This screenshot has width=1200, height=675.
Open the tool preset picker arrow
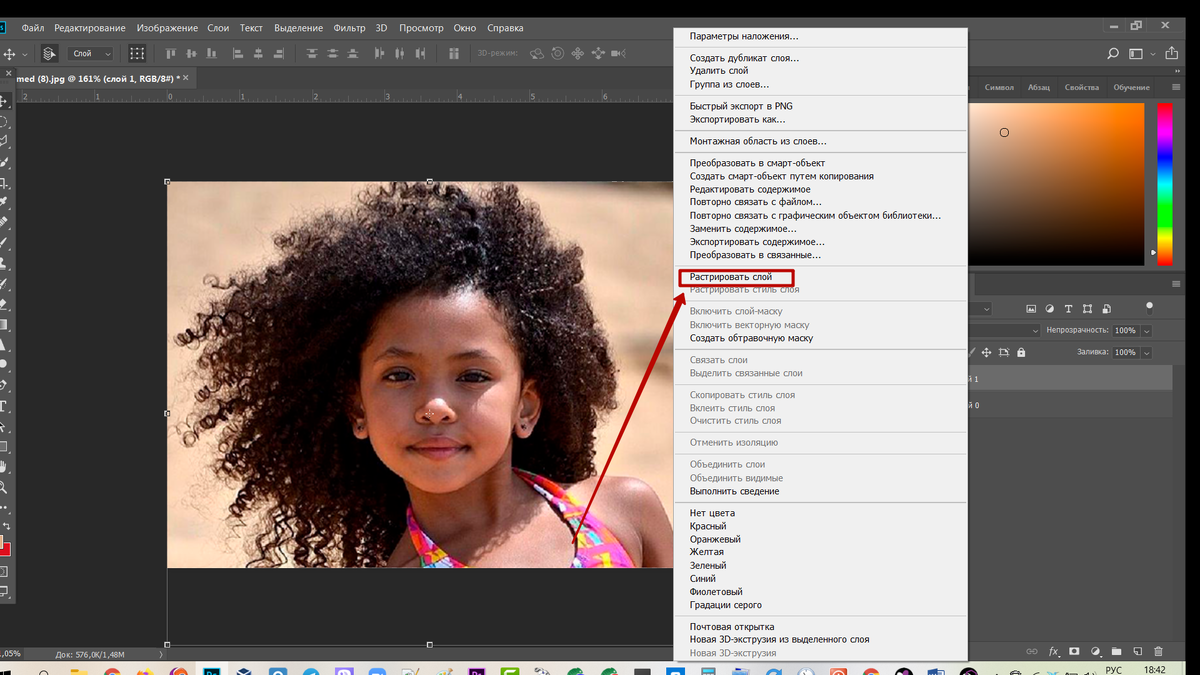pyautogui.click(x=24, y=54)
